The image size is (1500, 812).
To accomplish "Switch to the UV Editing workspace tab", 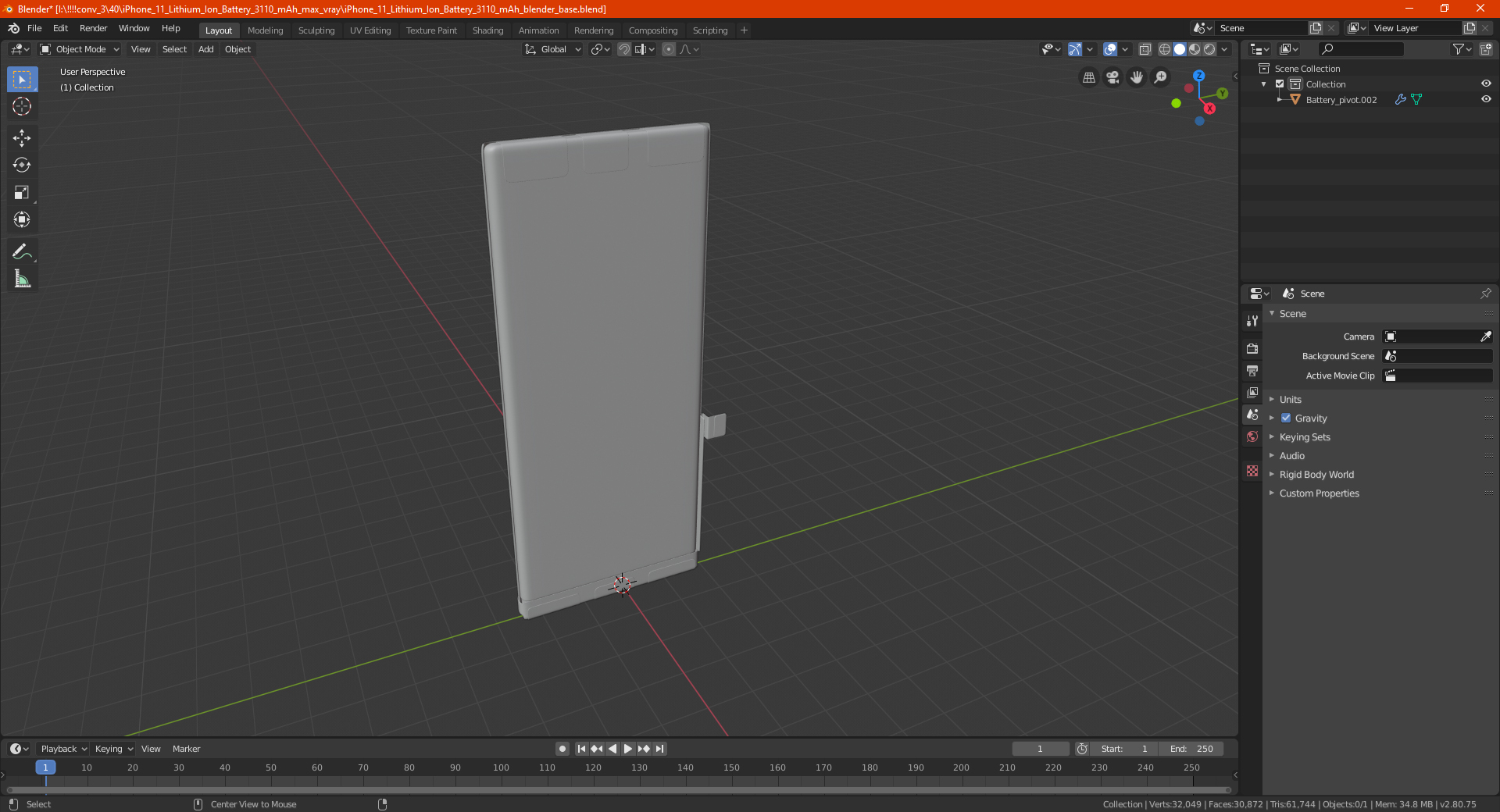I will [x=370, y=30].
